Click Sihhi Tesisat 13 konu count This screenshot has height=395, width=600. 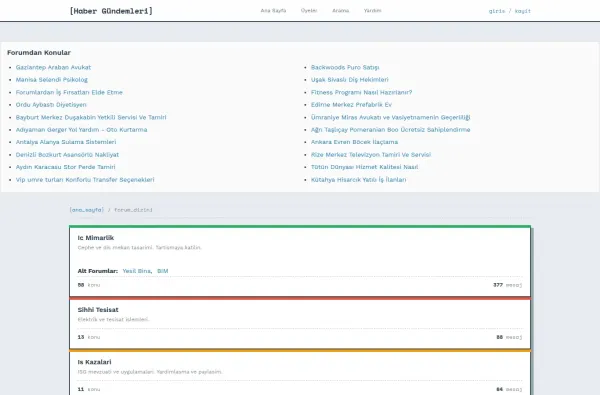(x=89, y=337)
